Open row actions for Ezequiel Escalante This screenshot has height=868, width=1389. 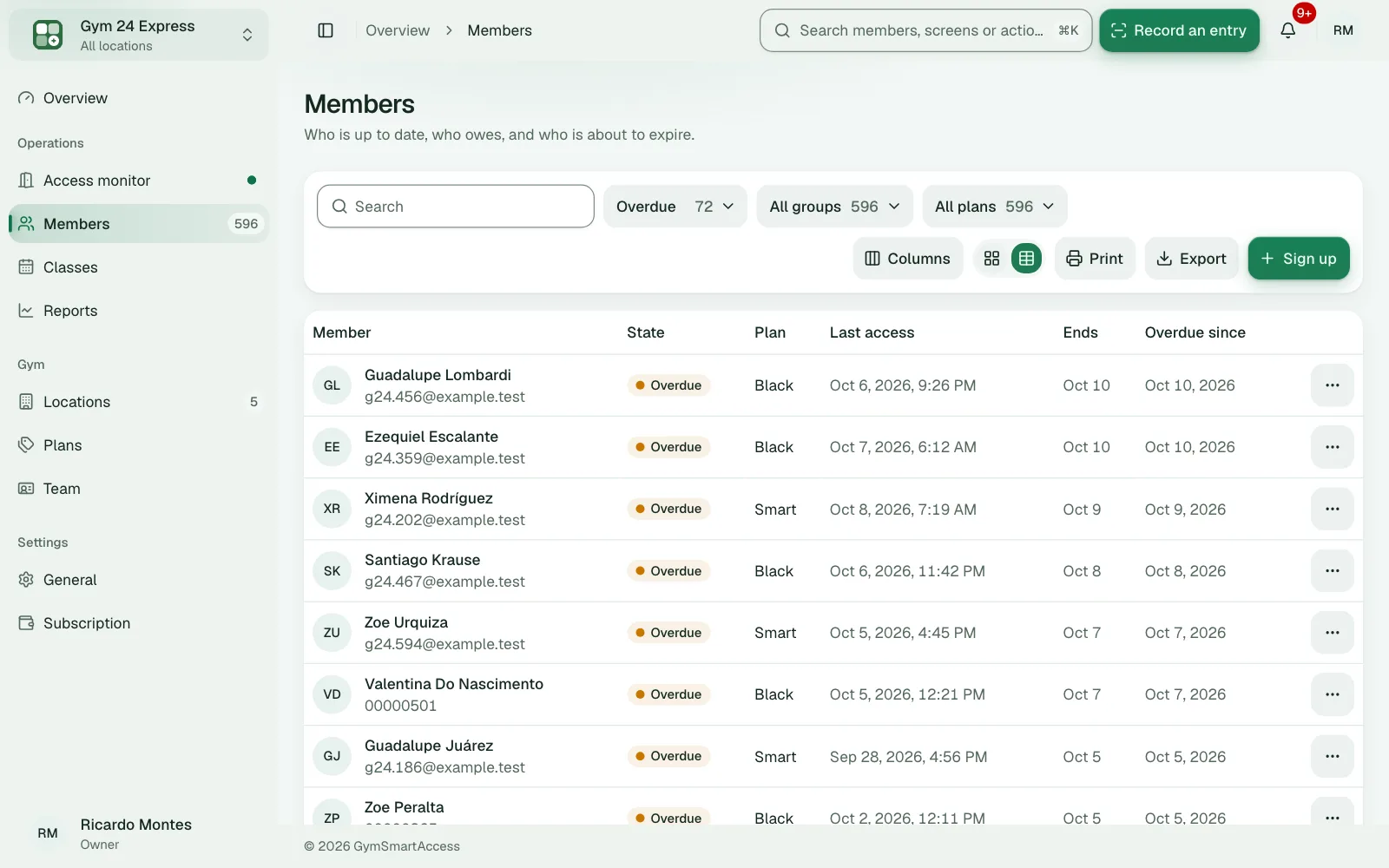click(x=1332, y=447)
